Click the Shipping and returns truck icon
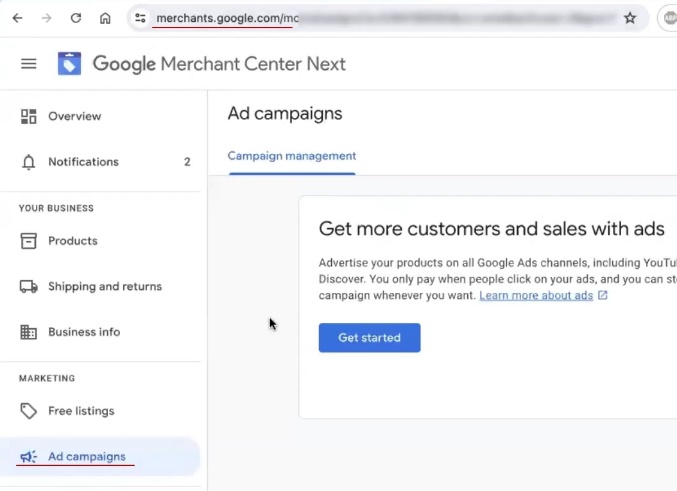The height and width of the screenshot is (491, 677). point(29,287)
